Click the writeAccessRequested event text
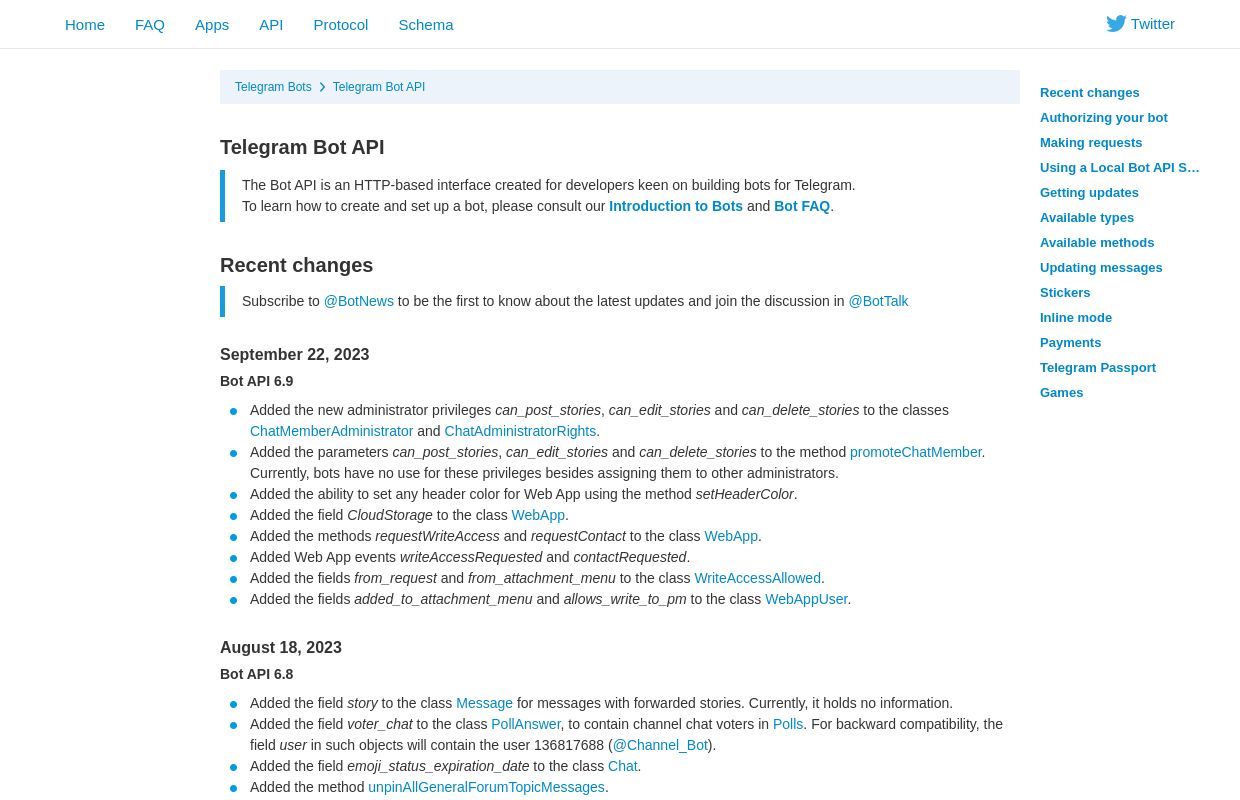1240x800 pixels. [x=471, y=557]
